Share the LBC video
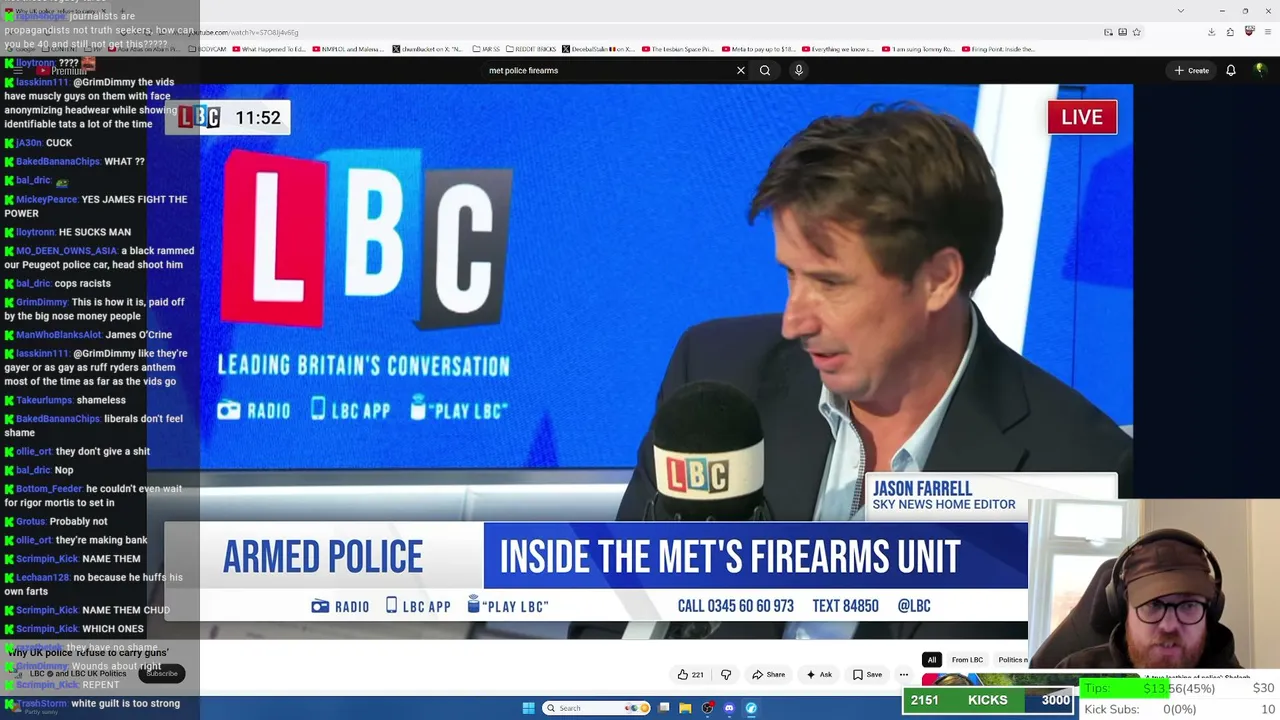Viewport: 1280px width, 720px height. (768, 675)
